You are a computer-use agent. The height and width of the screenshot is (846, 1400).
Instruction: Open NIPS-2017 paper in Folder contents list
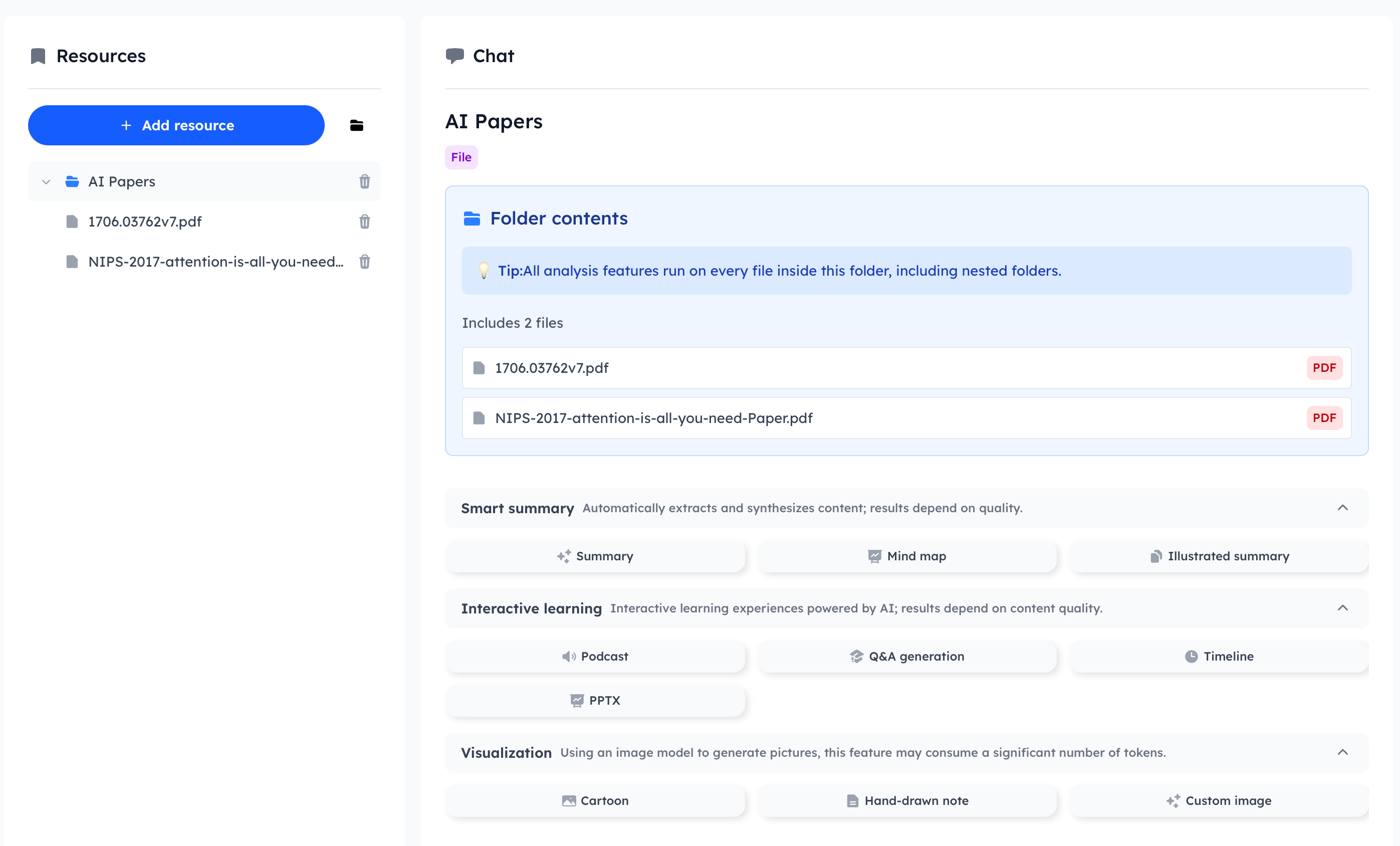(653, 418)
